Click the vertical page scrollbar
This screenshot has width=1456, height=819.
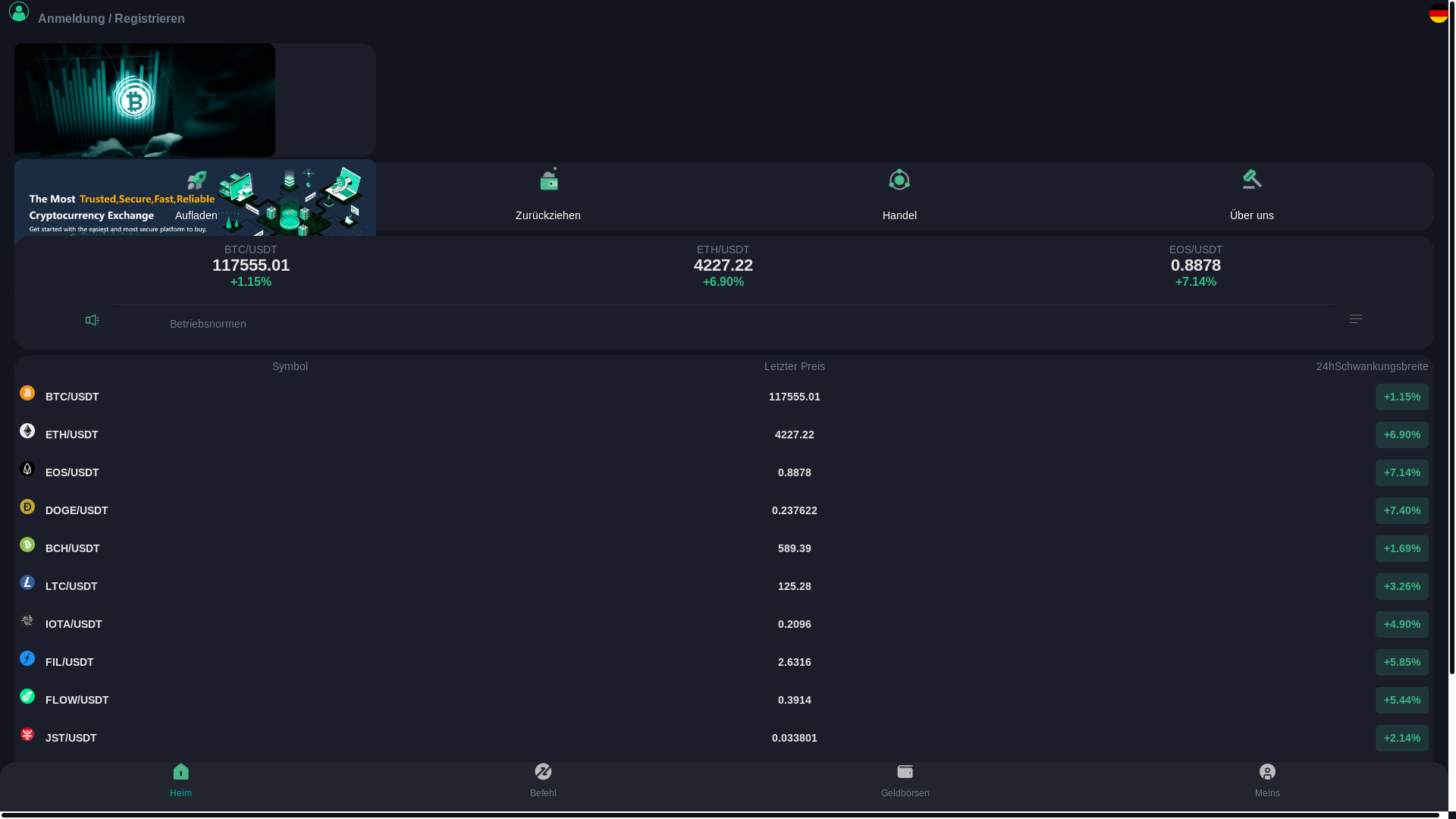pos(1452,337)
